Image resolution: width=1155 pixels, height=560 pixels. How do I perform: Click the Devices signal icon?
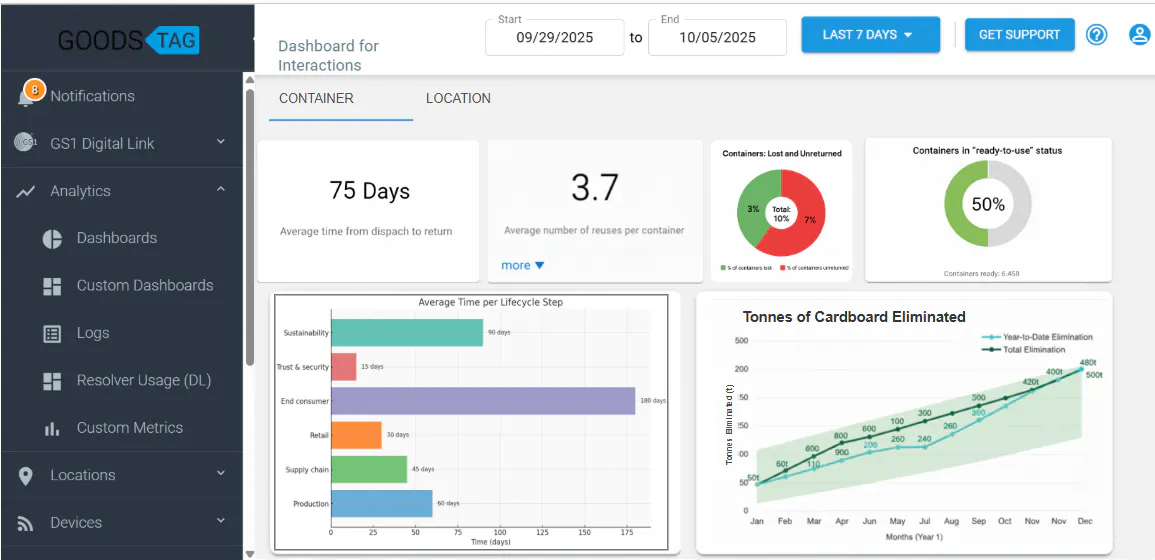(26, 523)
